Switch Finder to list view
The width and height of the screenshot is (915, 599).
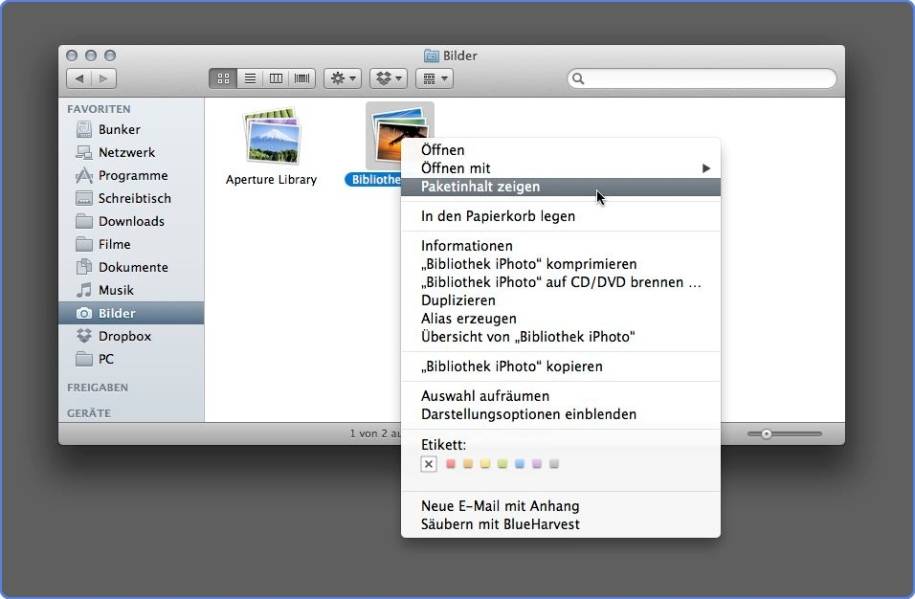[x=249, y=78]
